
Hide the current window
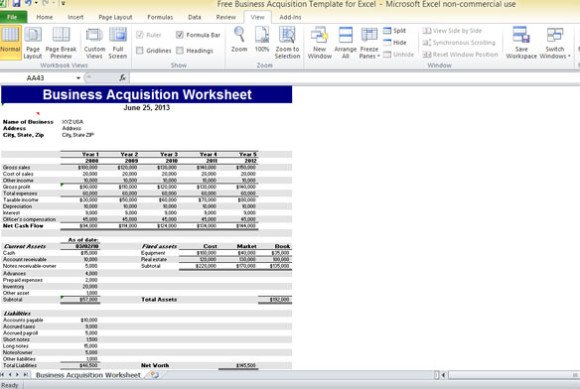point(394,43)
